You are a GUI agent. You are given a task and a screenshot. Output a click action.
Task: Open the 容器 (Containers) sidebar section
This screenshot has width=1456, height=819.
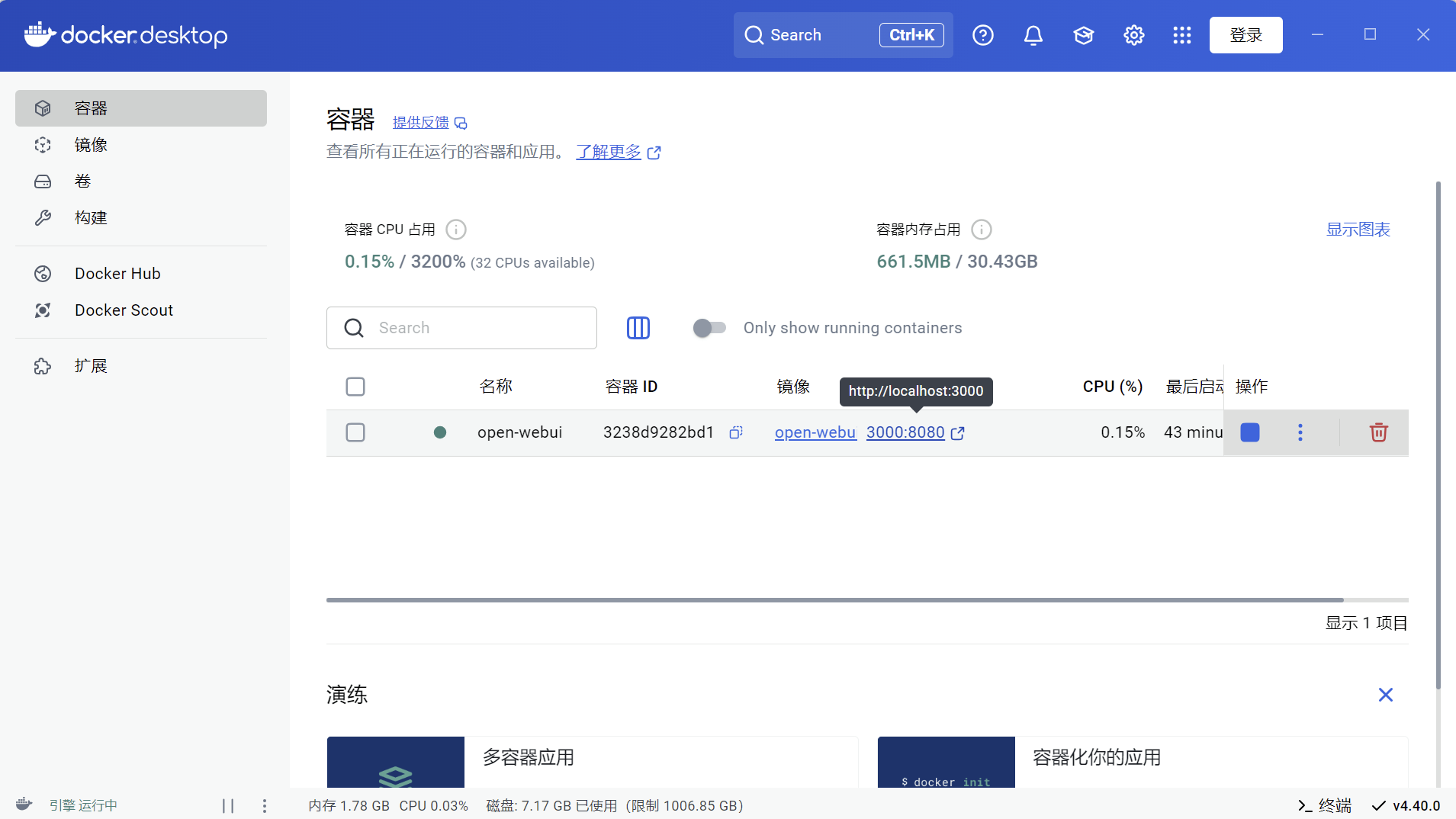tap(141, 108)
